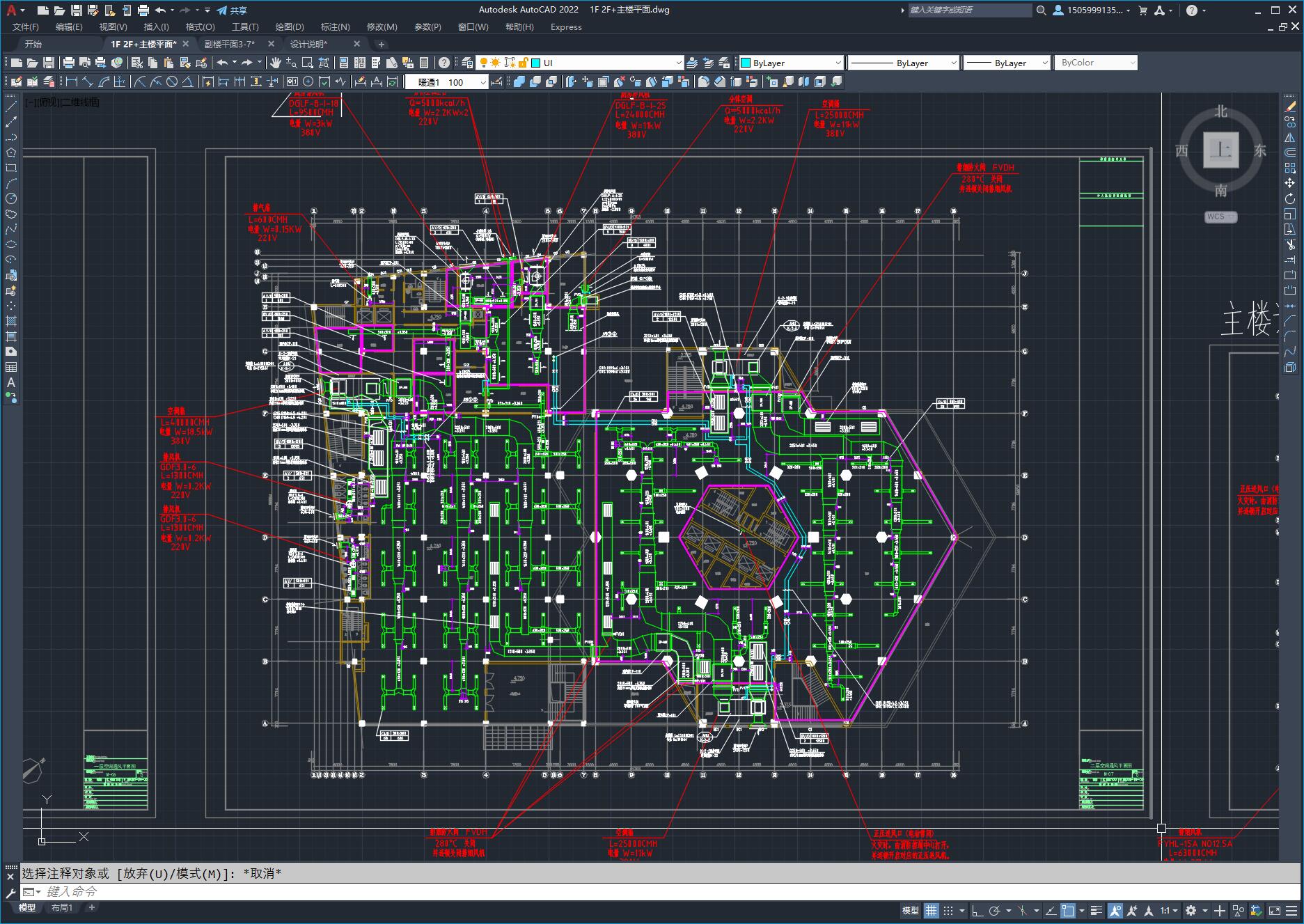
Task: Select the Table tool in the draw toolbar
Action: (x=11, y=367)
